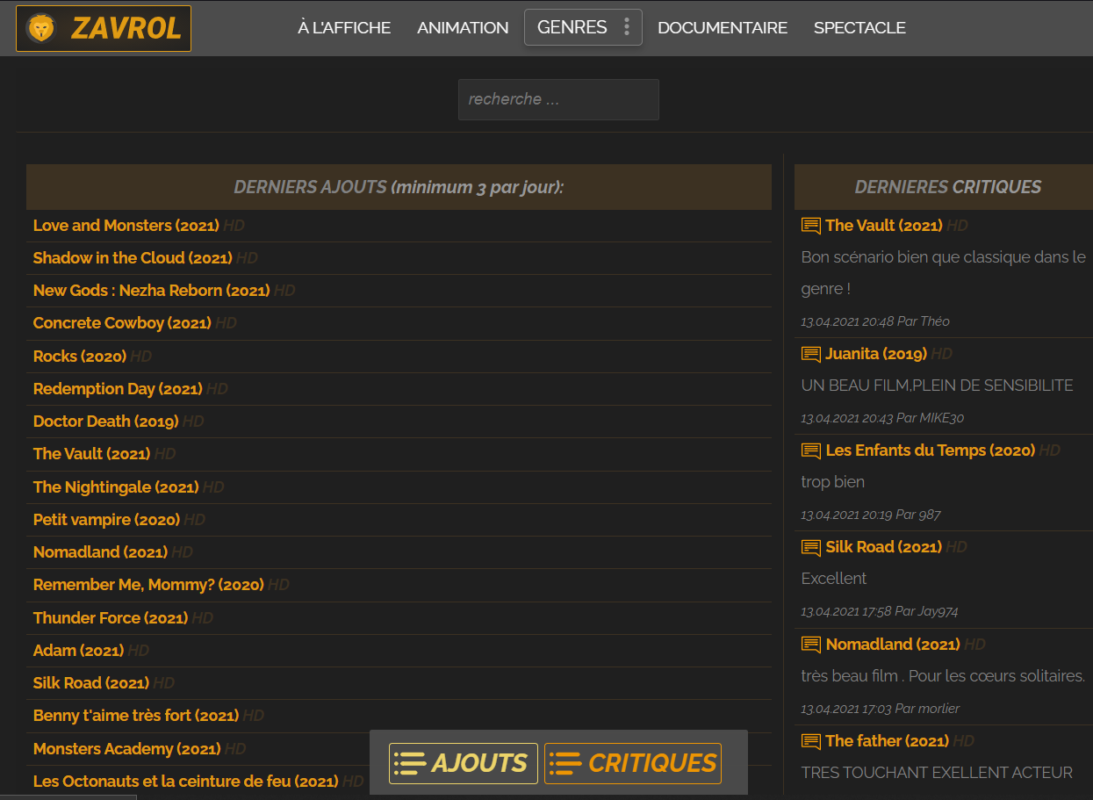Select Concrete Cowboy (2021) entry

click(x=122, y=323)
